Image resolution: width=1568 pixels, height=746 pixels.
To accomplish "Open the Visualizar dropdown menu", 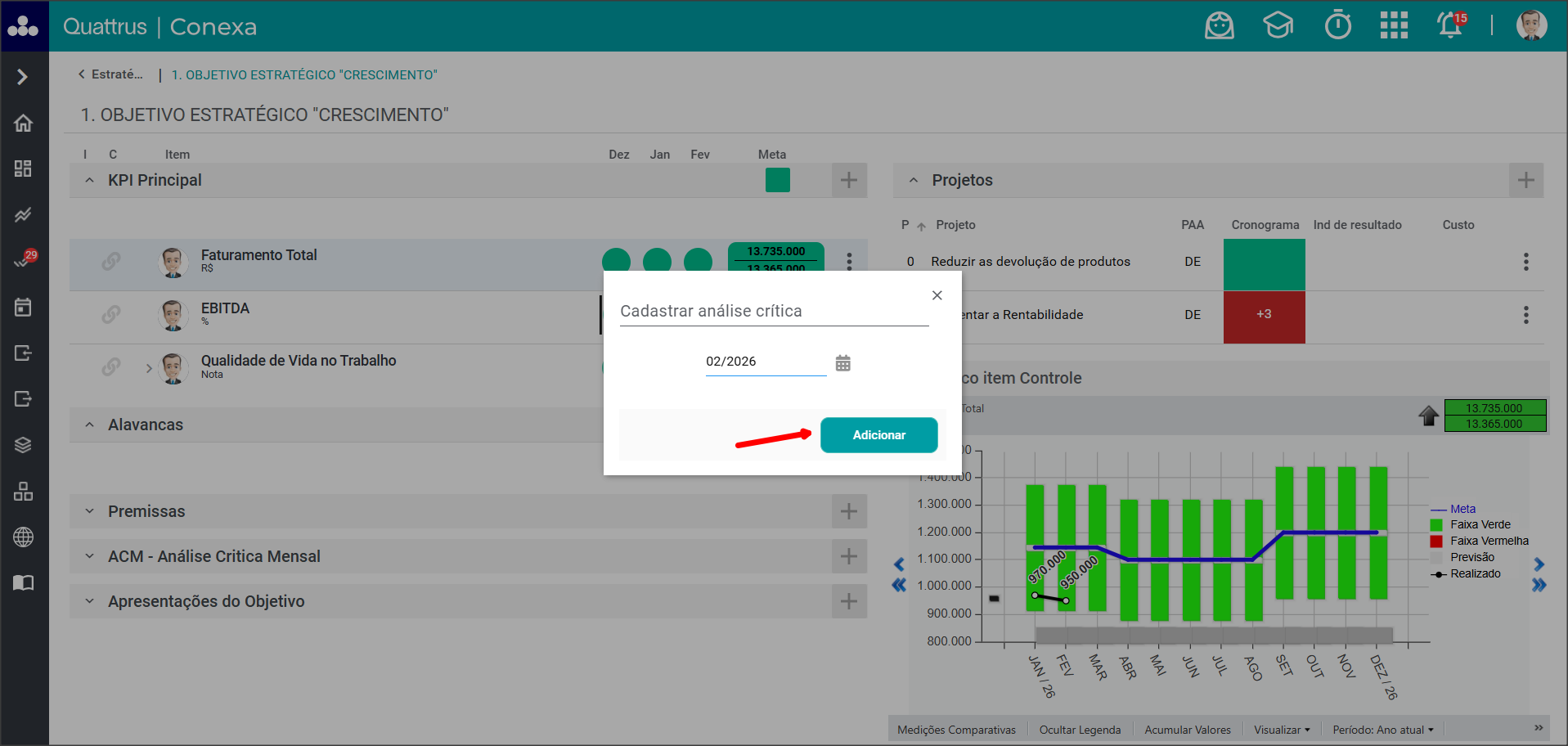I will pos(1281,730).
